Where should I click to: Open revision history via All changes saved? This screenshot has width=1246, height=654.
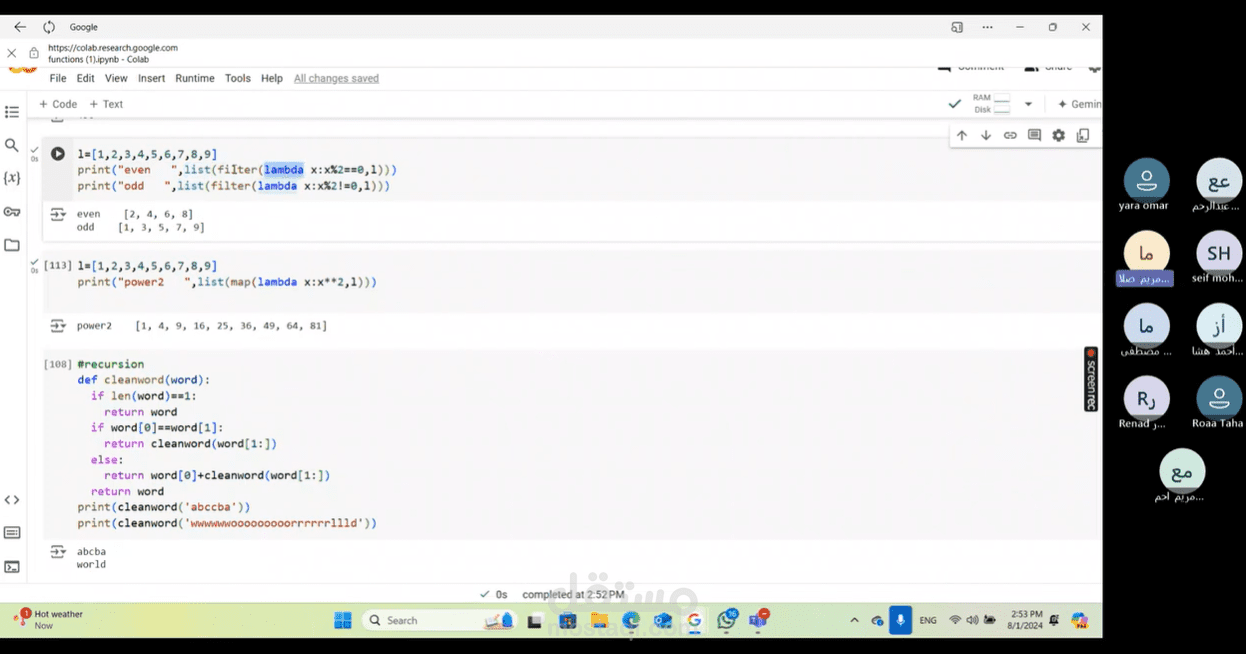336,78
